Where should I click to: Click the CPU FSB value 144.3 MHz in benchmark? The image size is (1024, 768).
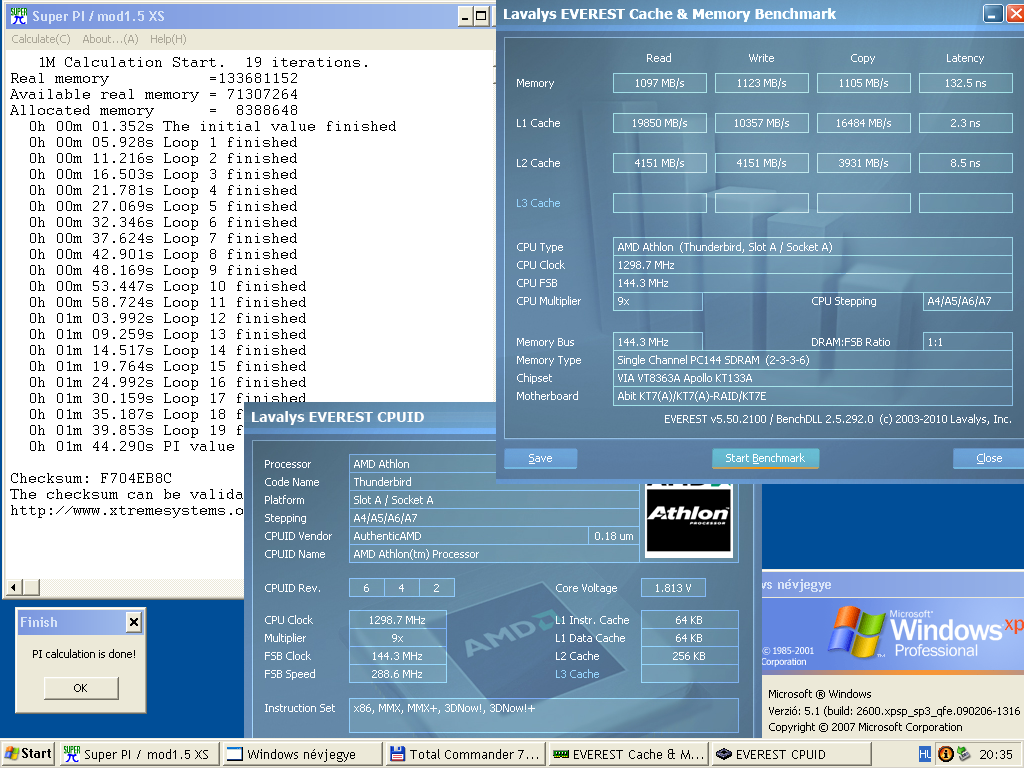coord(812,283)
